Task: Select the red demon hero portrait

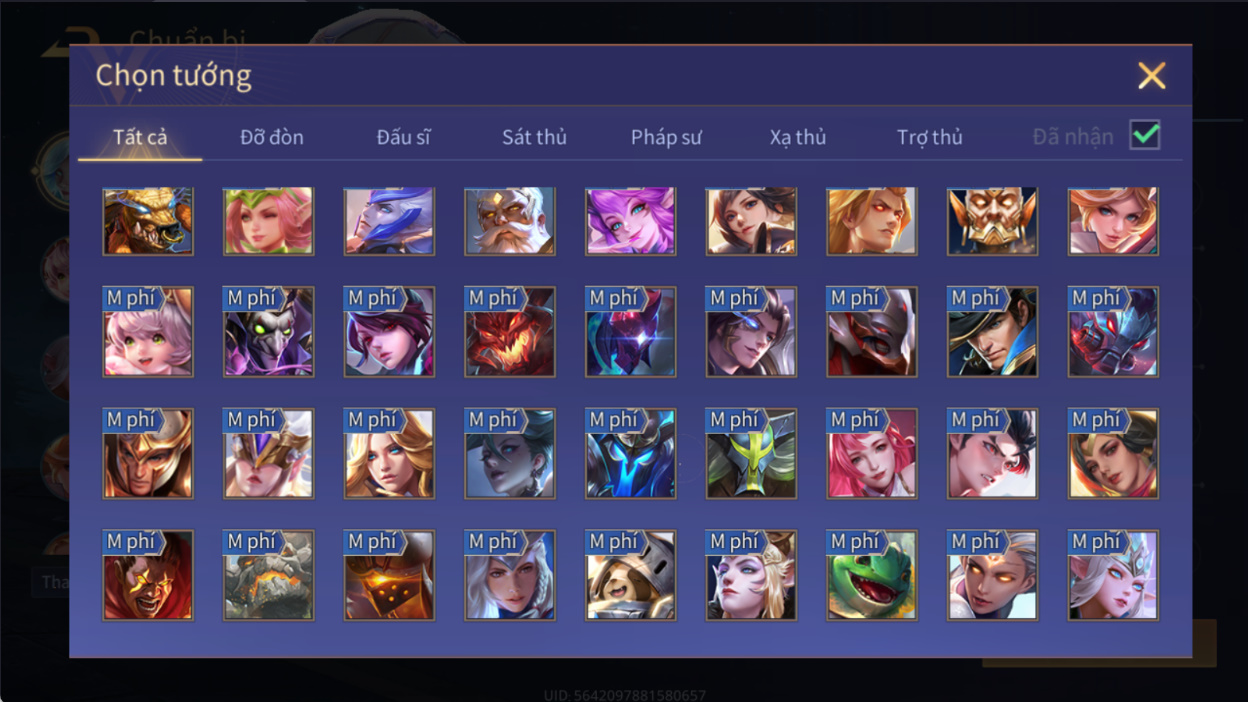Action: click(x=510, y=332)
